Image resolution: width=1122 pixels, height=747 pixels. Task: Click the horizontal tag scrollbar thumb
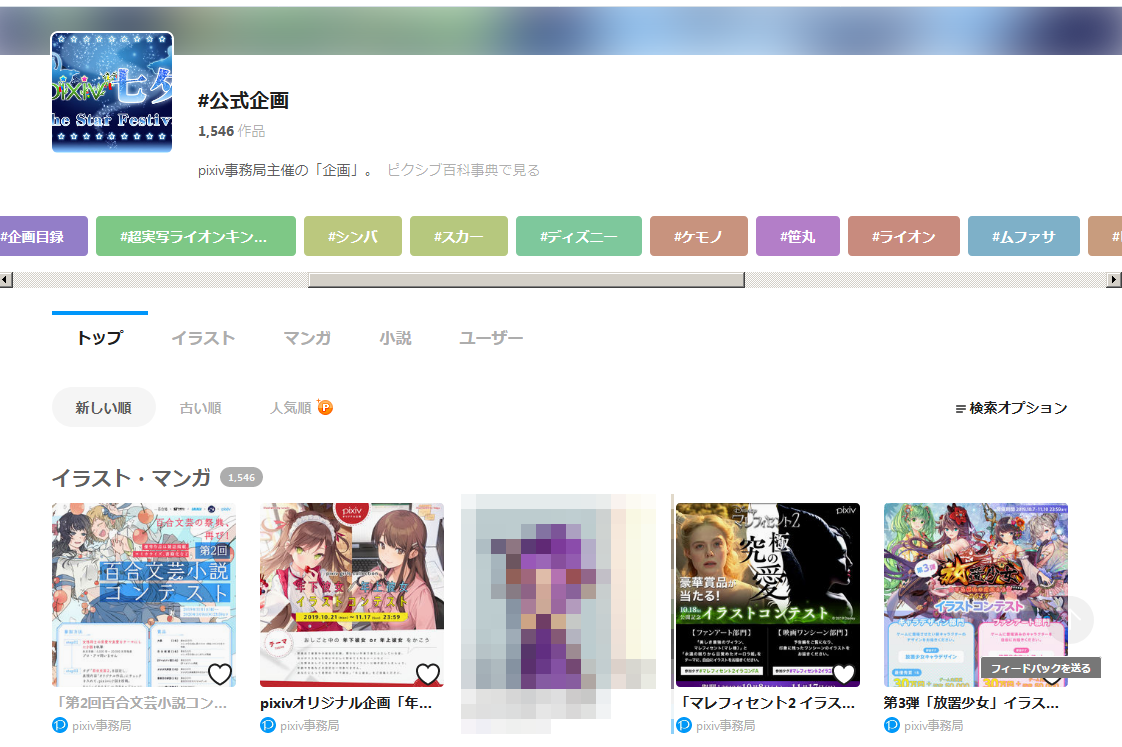[x=526, y=280]
